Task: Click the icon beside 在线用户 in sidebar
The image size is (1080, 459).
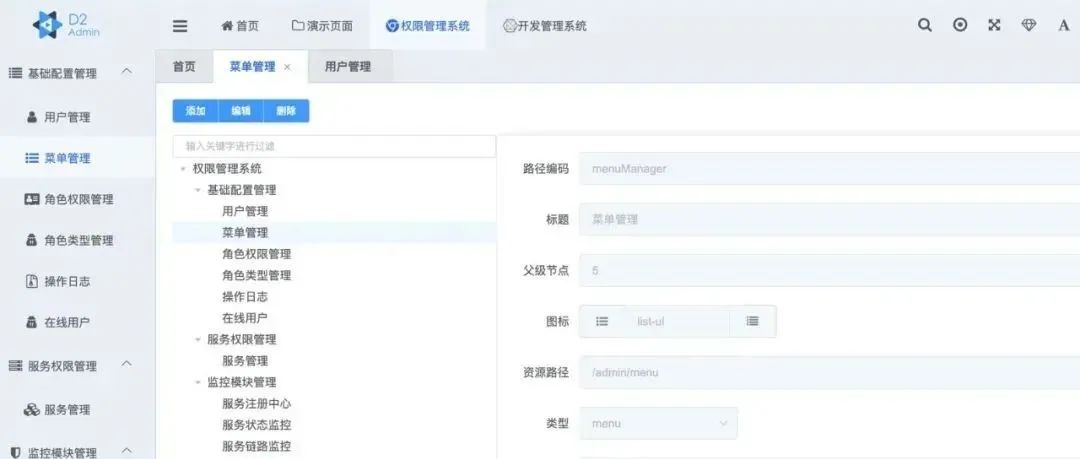Action: (31, 322)
